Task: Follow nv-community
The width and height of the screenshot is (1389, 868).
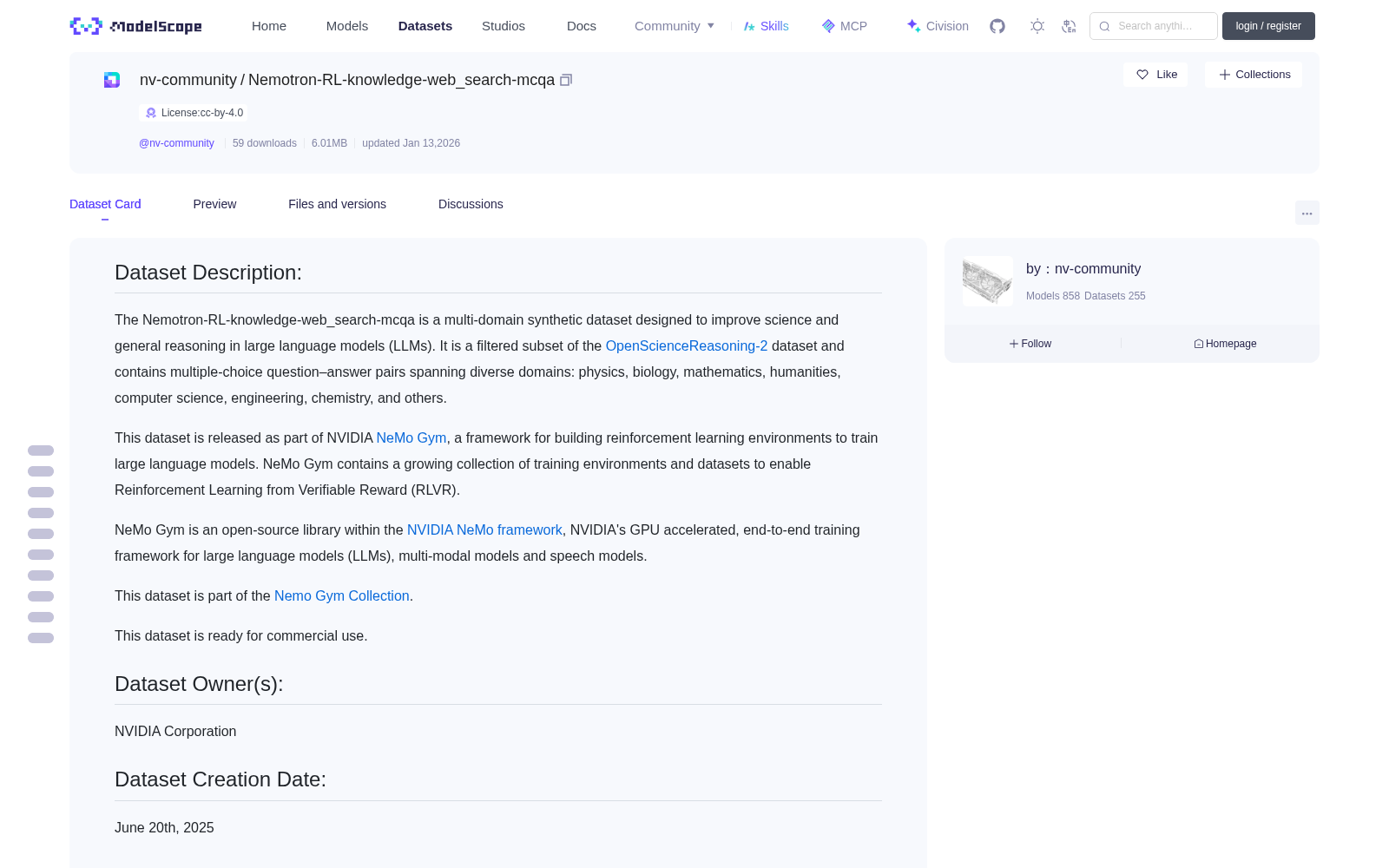Action: 1030,344
